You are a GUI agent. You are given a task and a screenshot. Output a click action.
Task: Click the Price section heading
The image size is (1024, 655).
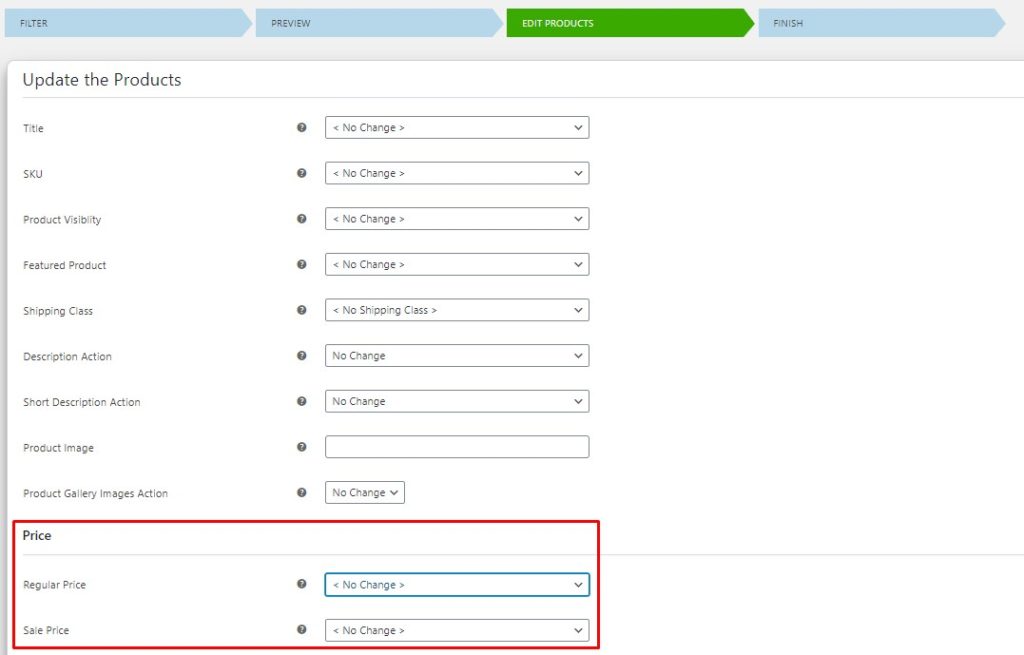(37, 535)
